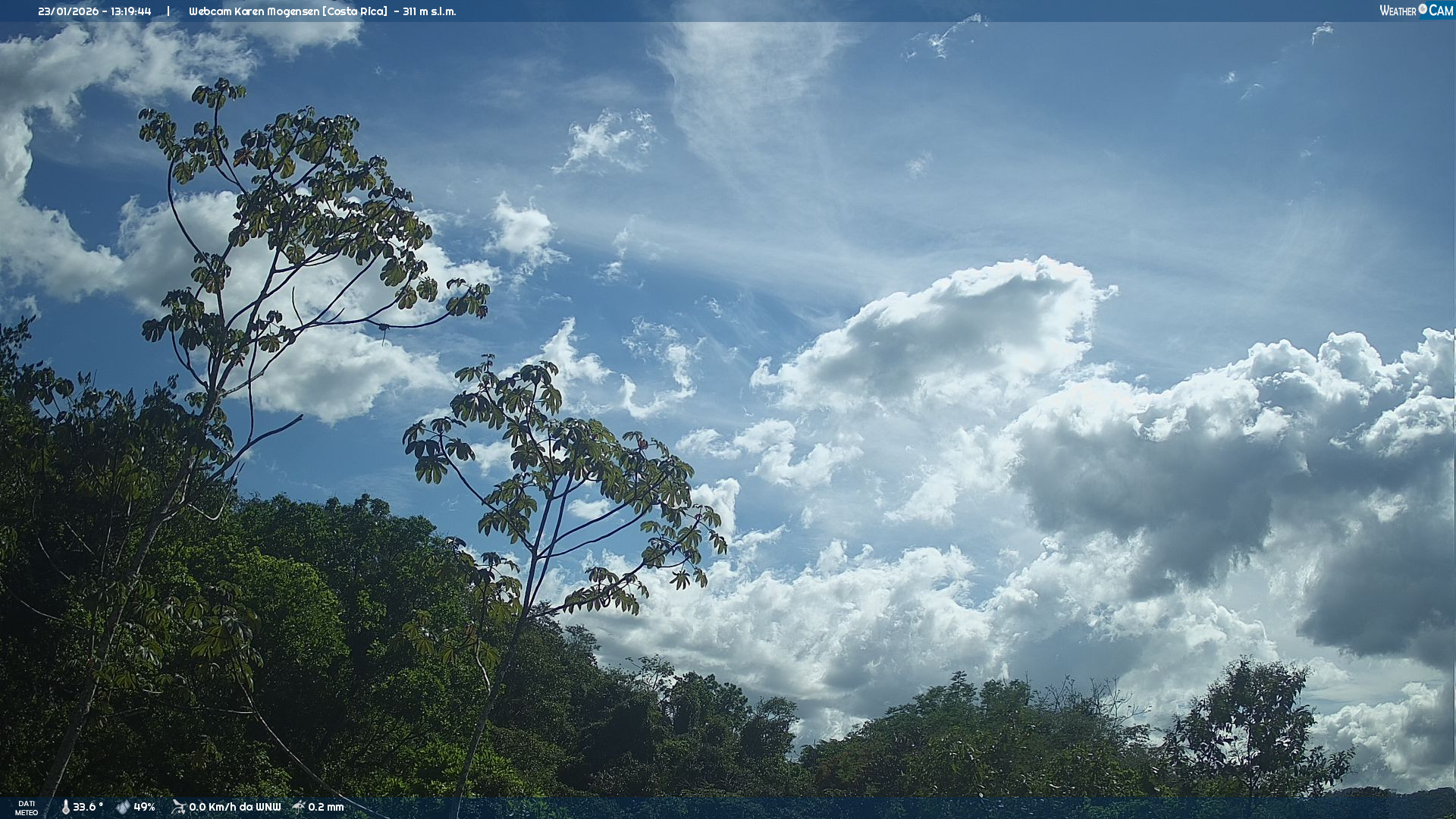Select the 49% humidity value
This screenshot has width=1456, height=819.
pyautogui.click(x=144, y=807)
